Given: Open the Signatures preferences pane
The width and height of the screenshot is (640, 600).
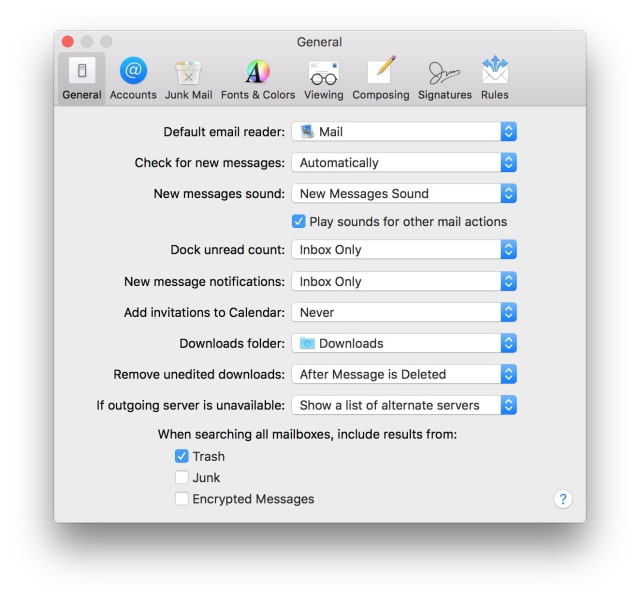Looking at the screenshot, I should click(444, 78).
